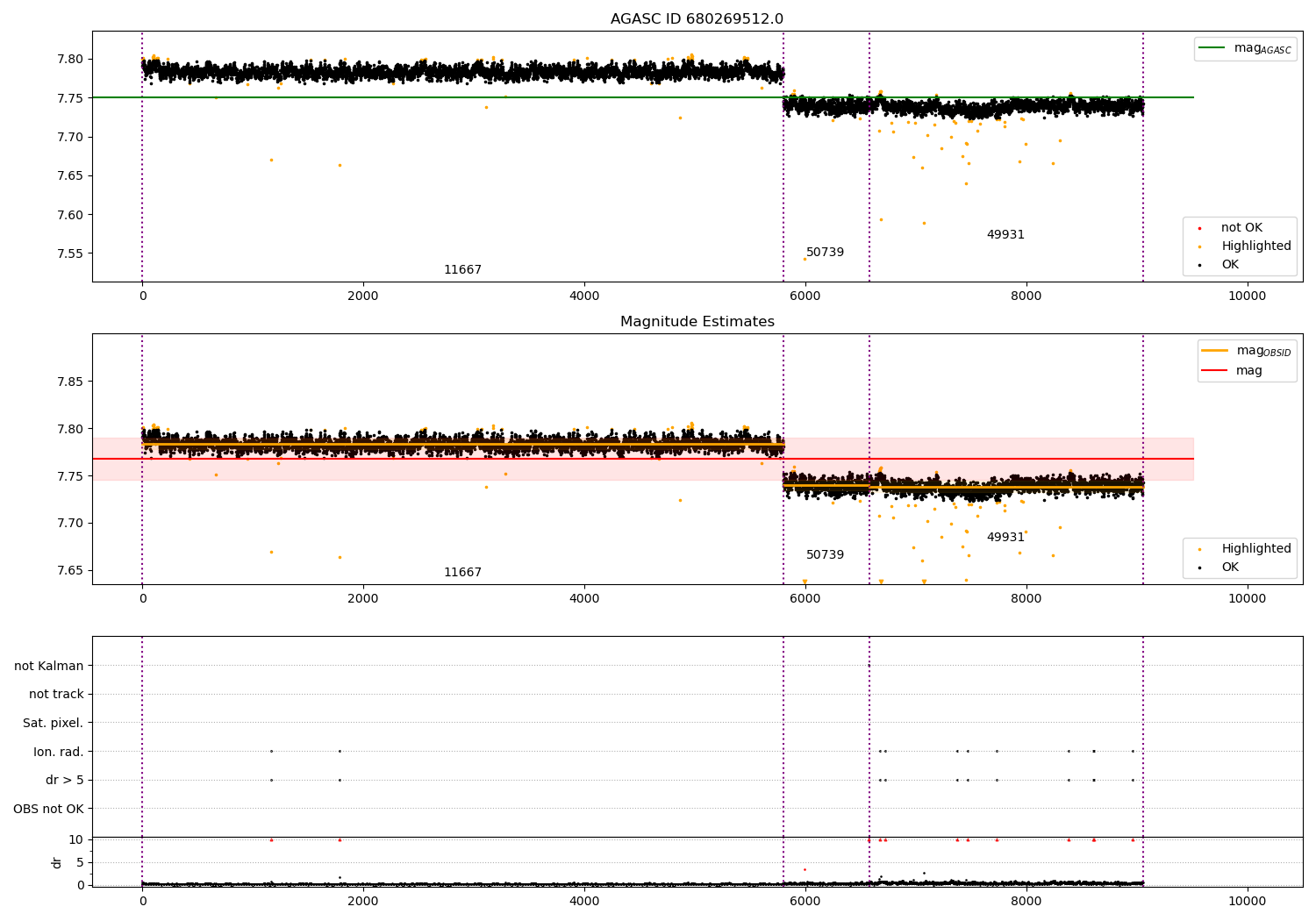Click the 'OBS not OK' axis label

tap(49, 809)
